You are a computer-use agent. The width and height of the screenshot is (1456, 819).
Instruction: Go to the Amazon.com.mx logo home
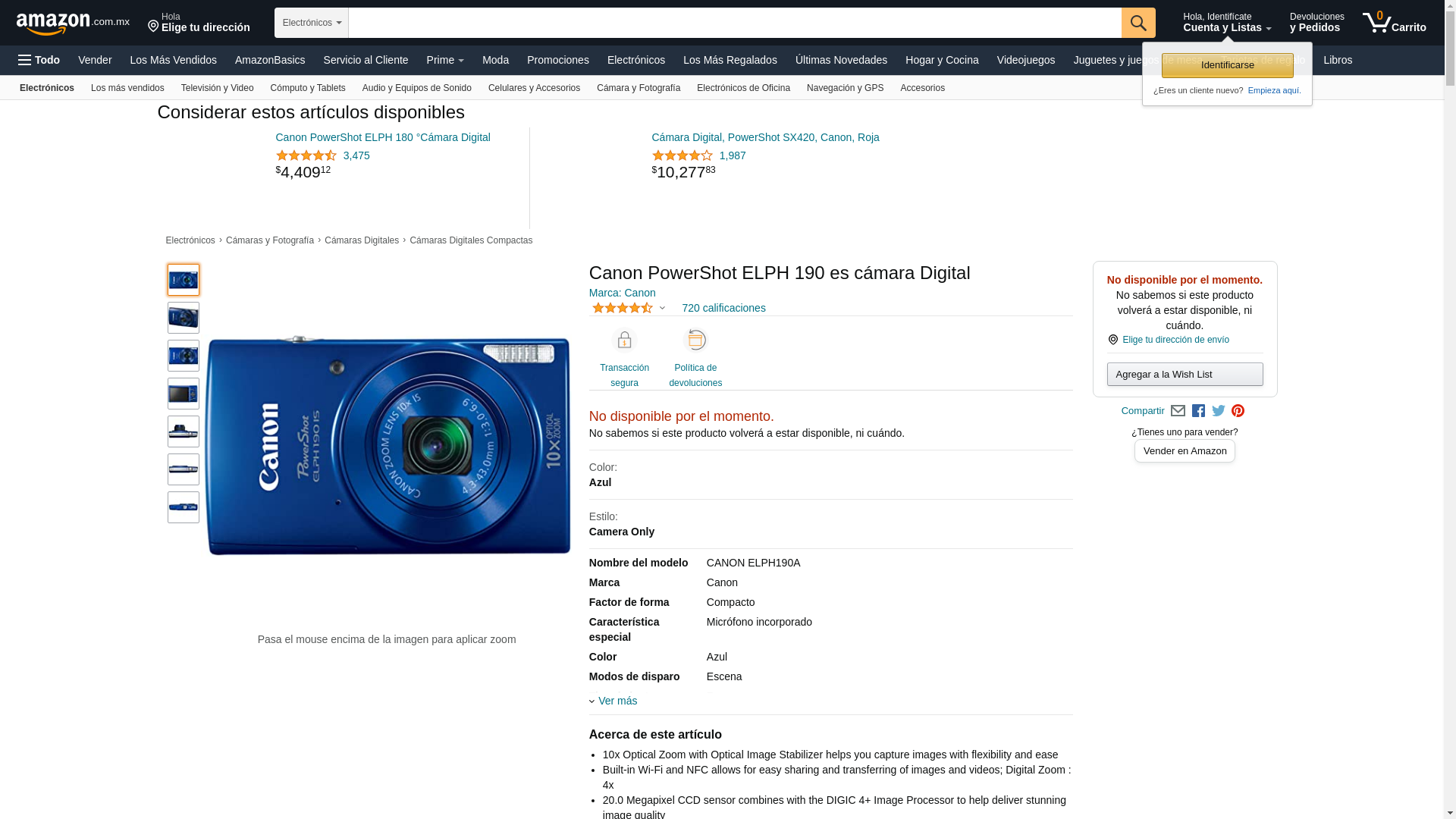point(72,24)
